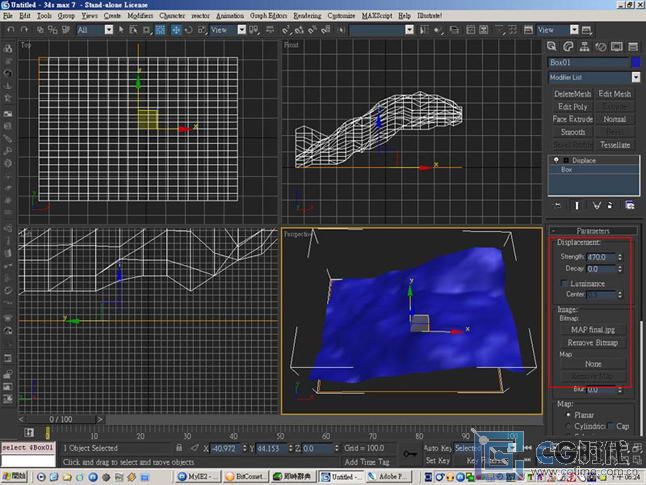
Task: Open the Schematic View icon
Action: tap(484, 30)
